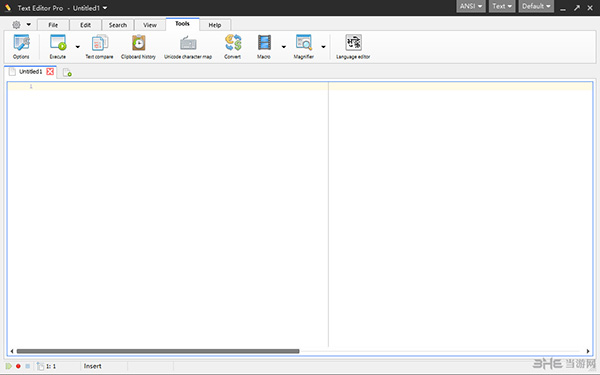600x375 pixels.
Task: Click the Text Editor Pro app icon
Action: pos(8,8)
